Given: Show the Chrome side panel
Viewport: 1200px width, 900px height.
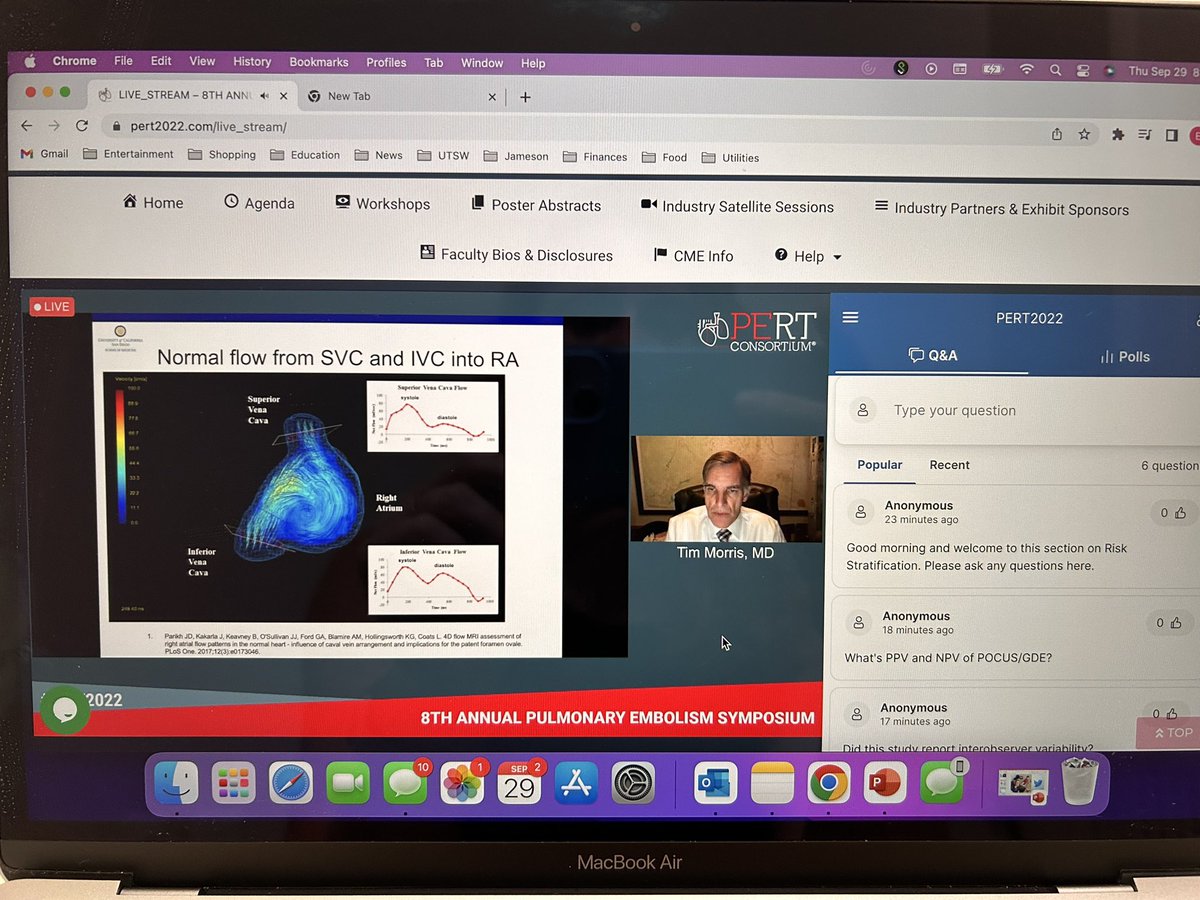Looking at the screenshot, I should coord(1171,135).
